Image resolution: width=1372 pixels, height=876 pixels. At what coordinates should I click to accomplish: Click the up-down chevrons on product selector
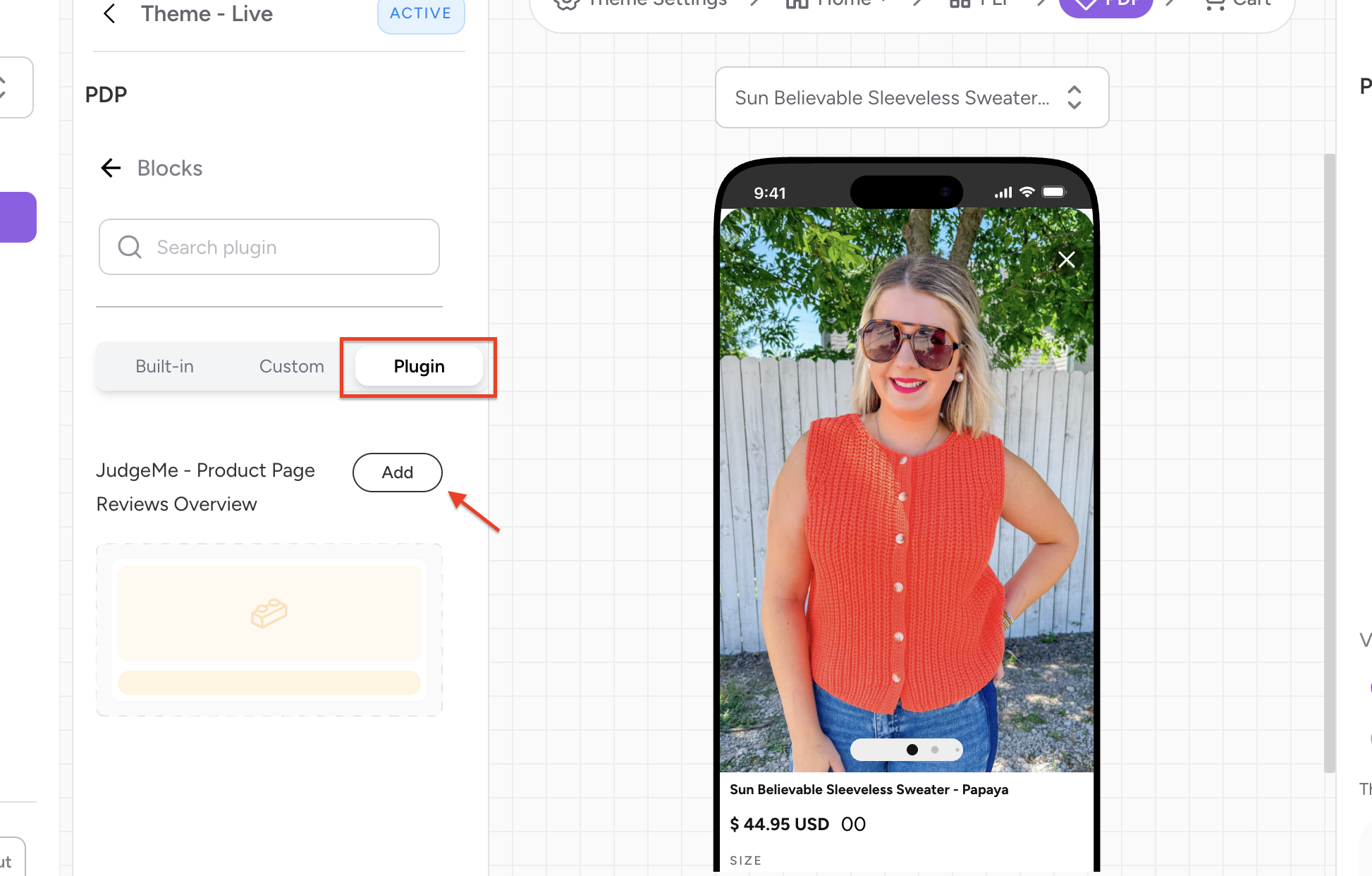point(1074,97)
